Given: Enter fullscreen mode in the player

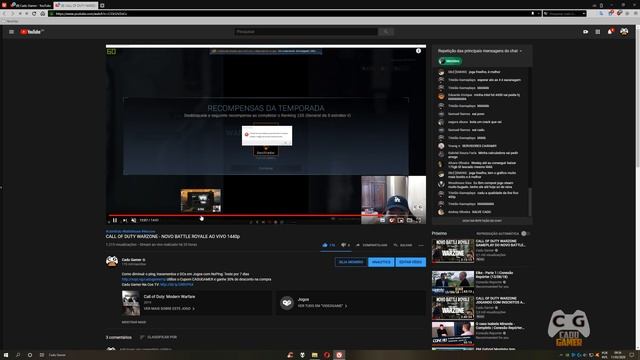Looking at the screenshot, I should (418, 220).
